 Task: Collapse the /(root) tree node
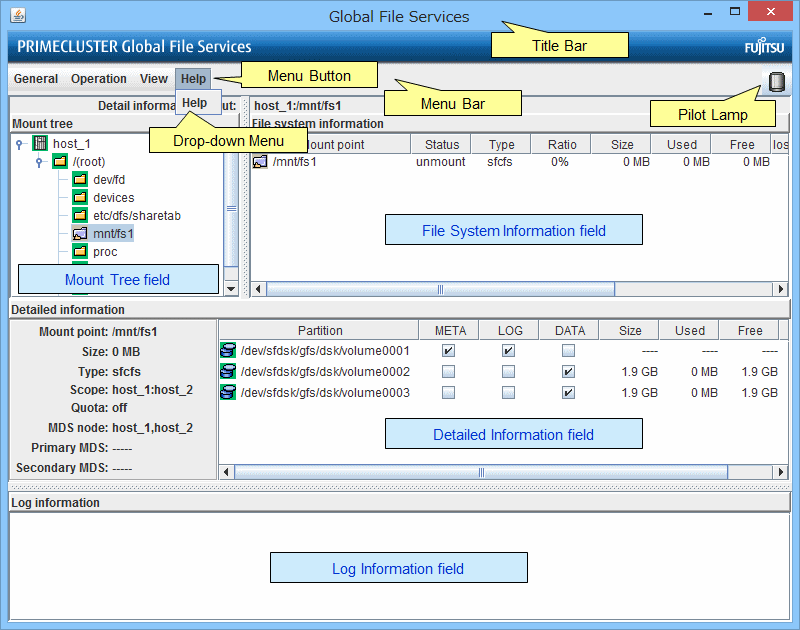pos(39,162)
